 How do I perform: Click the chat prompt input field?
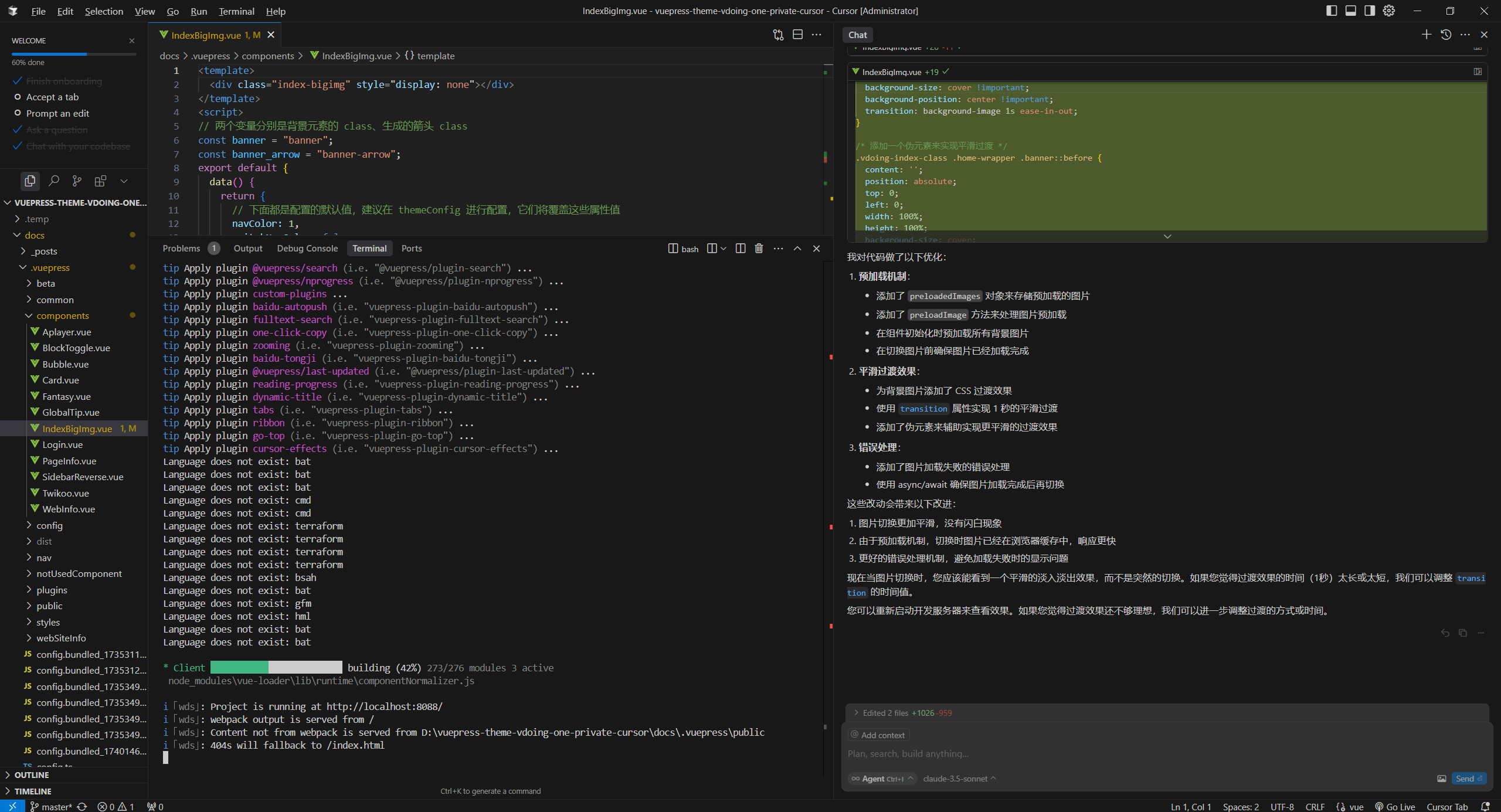coord(1166,753)
